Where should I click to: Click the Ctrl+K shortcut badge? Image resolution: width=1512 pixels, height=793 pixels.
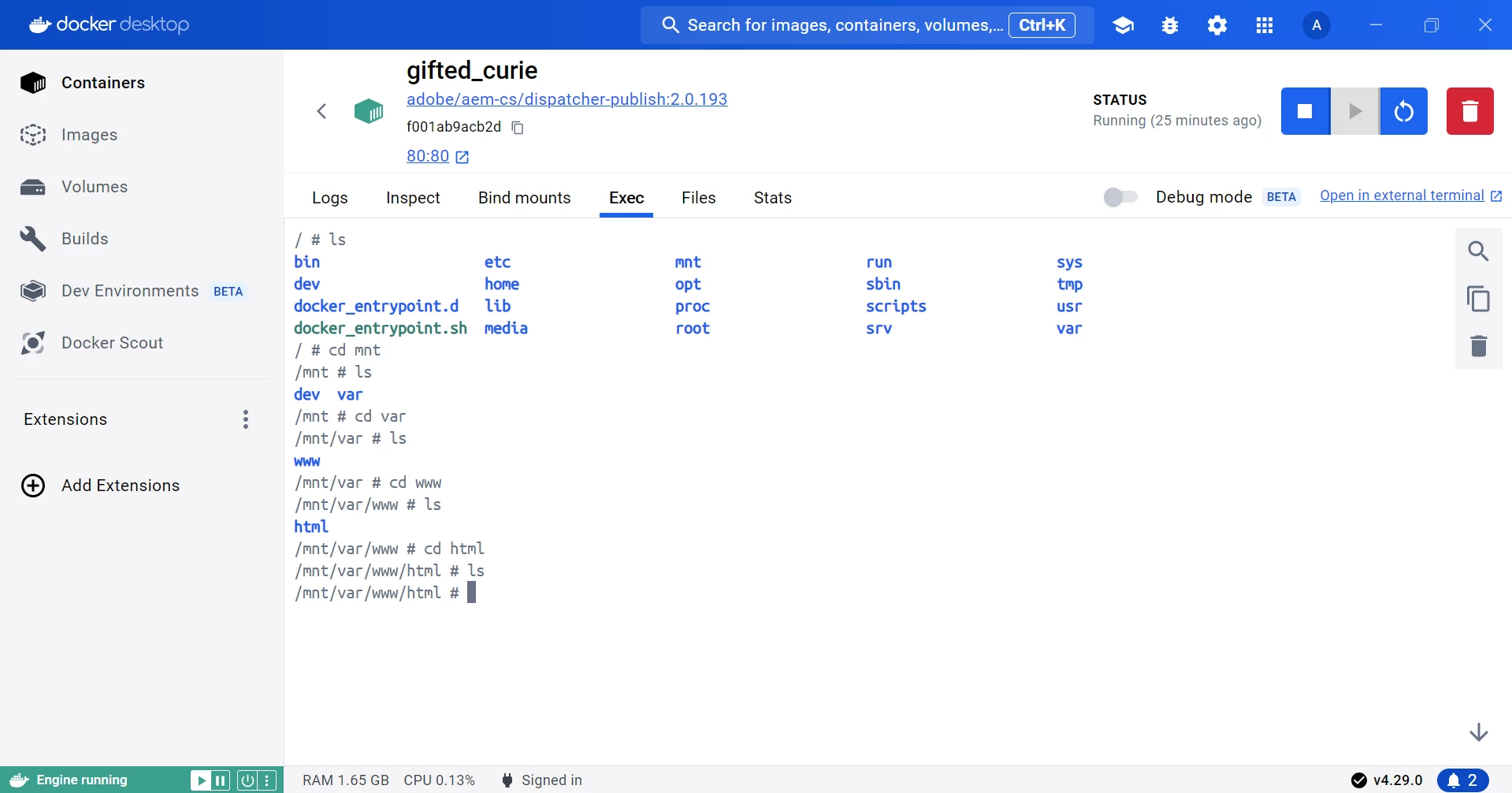coord(1042,25)
